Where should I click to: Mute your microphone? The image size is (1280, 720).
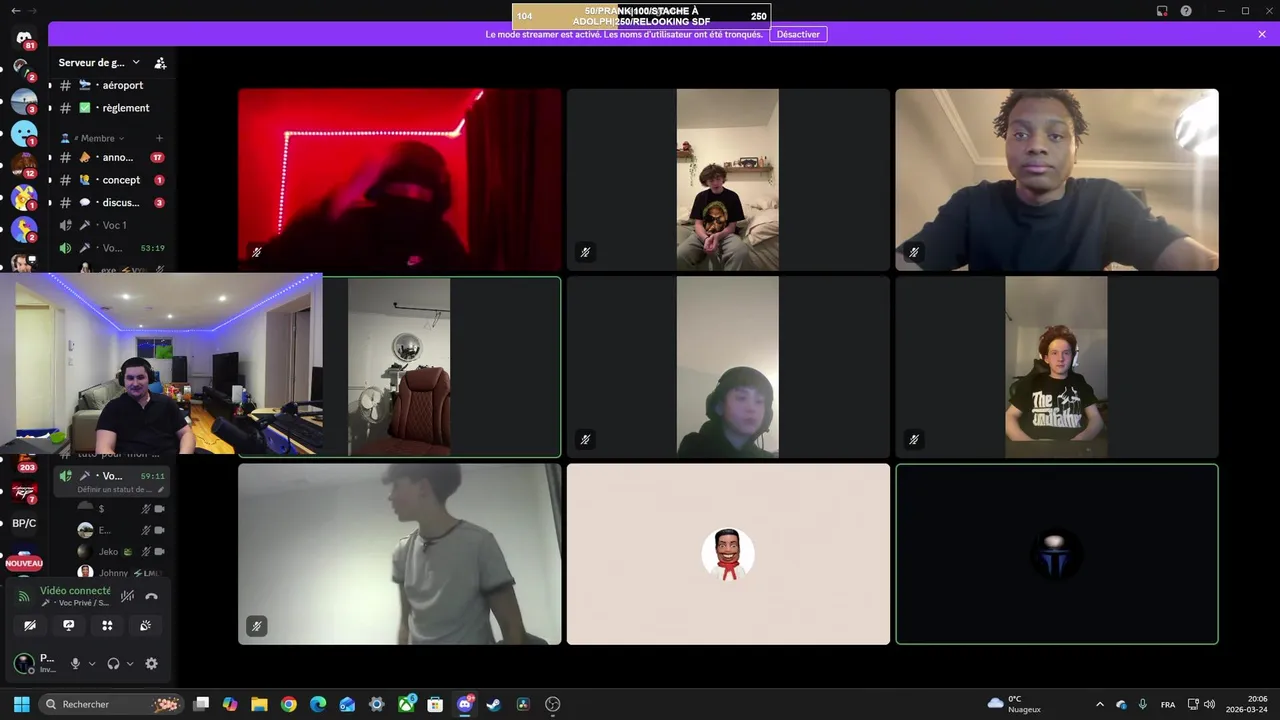(75, 663)
